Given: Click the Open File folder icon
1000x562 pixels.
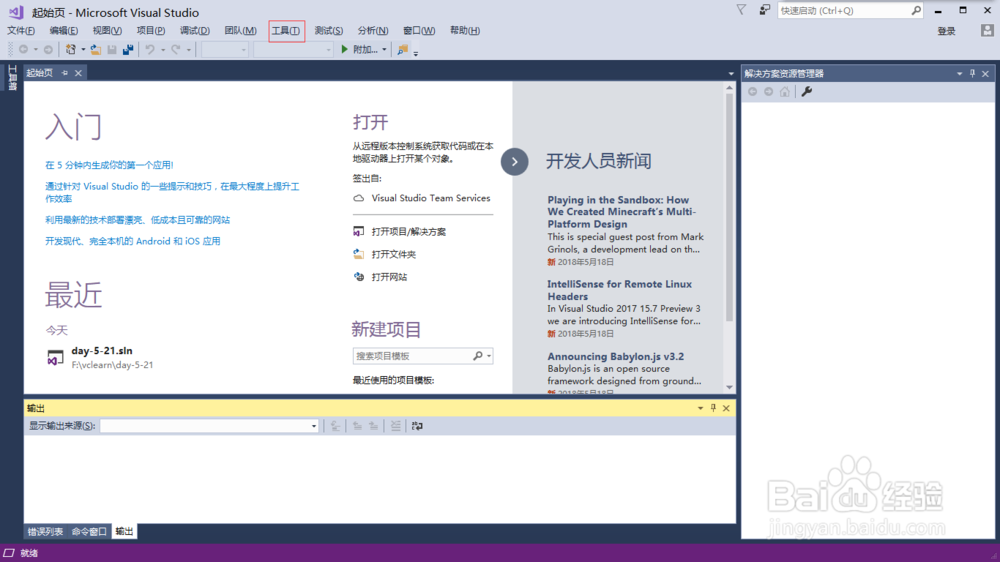Looking at the screenshot, I should click(96, 49).
